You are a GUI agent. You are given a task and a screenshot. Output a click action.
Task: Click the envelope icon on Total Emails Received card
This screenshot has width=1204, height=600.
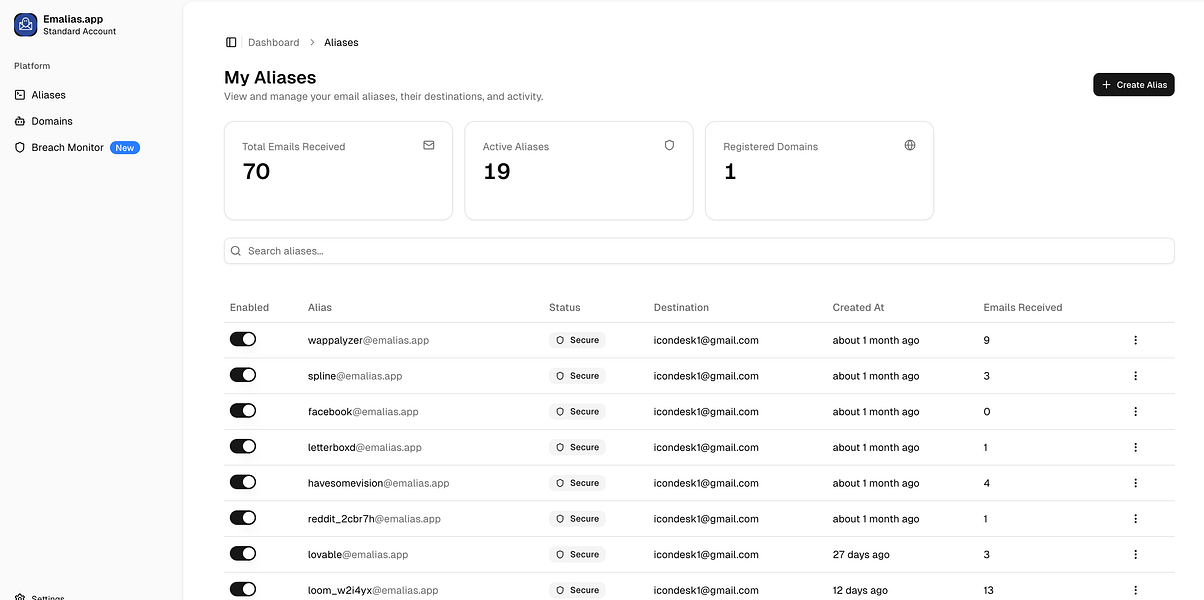tap(428, 144)
